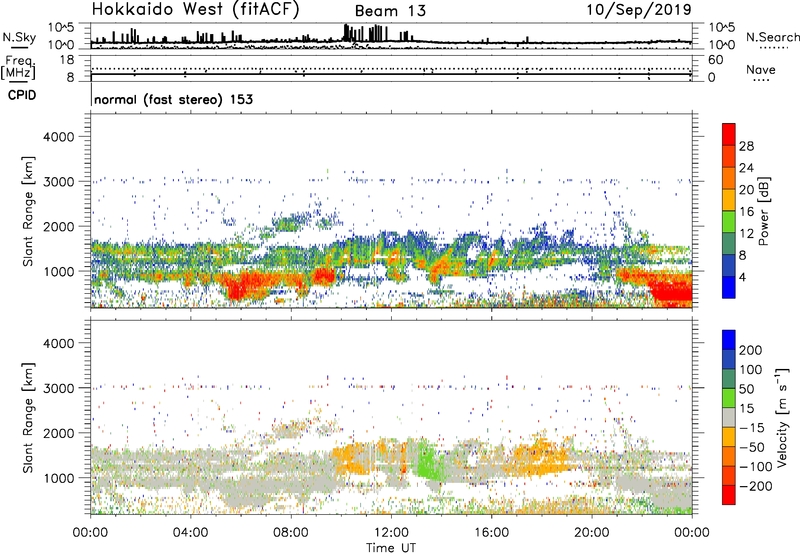This screenshot has height=554, width=800.
Task: Click the 'Hokkaido West (fitACF)' plot title
Action: (x=195, y=9)
